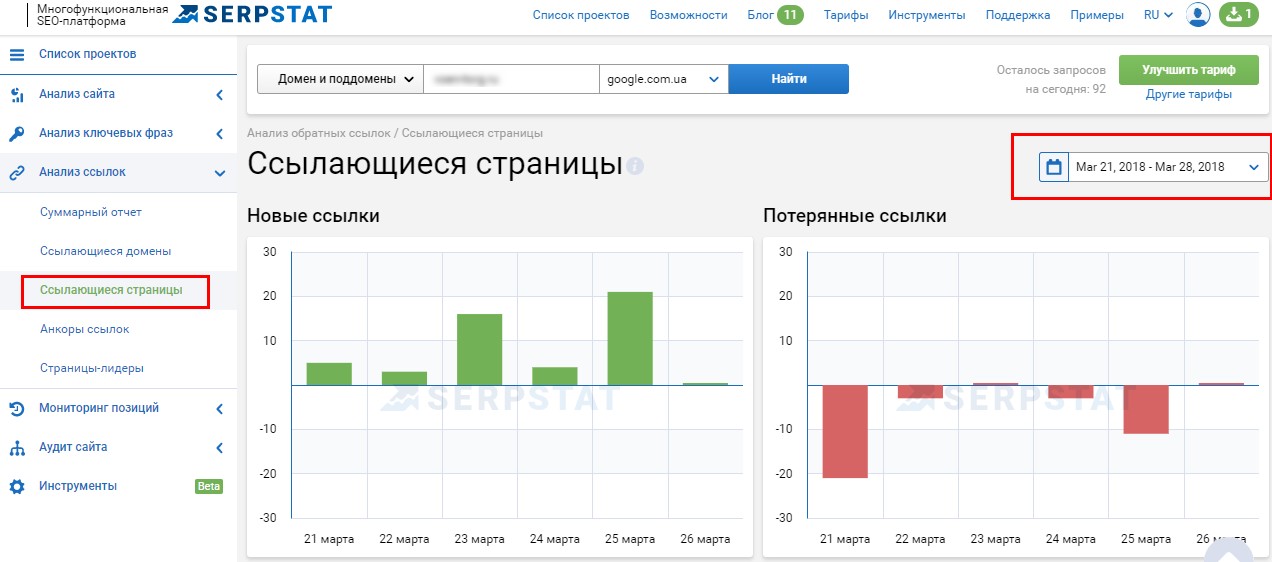
Task: Select Анкоры ссылок in sidebar
Action: [85, 329]
